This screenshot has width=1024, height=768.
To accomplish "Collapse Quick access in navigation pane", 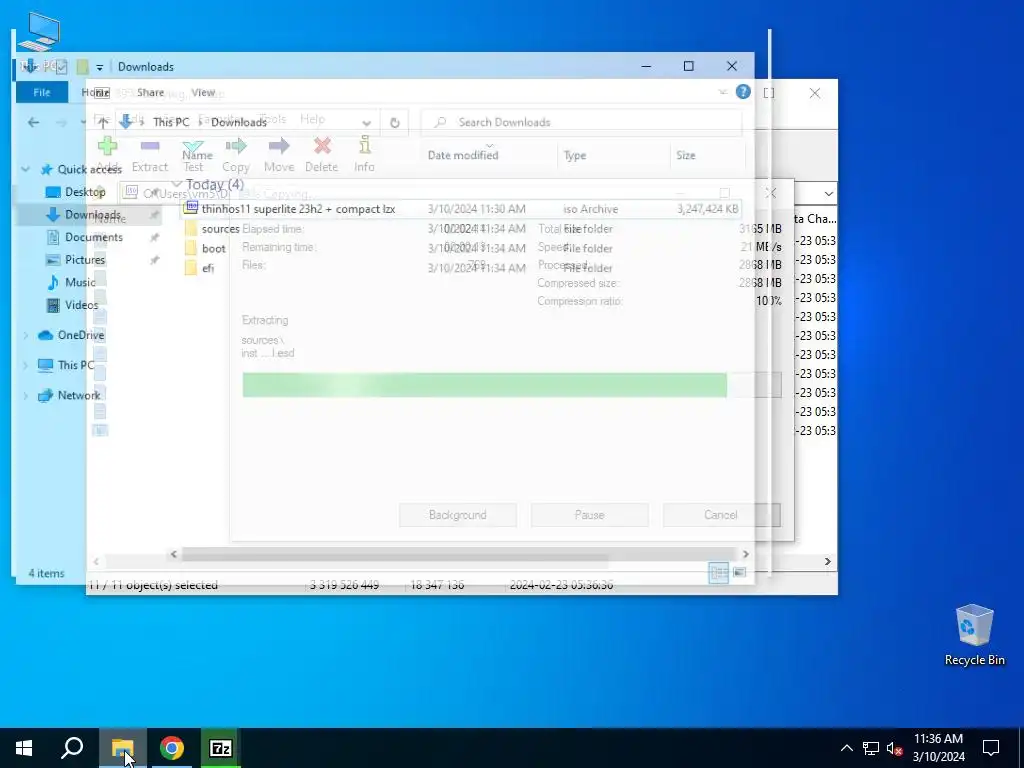I will 25,169.
